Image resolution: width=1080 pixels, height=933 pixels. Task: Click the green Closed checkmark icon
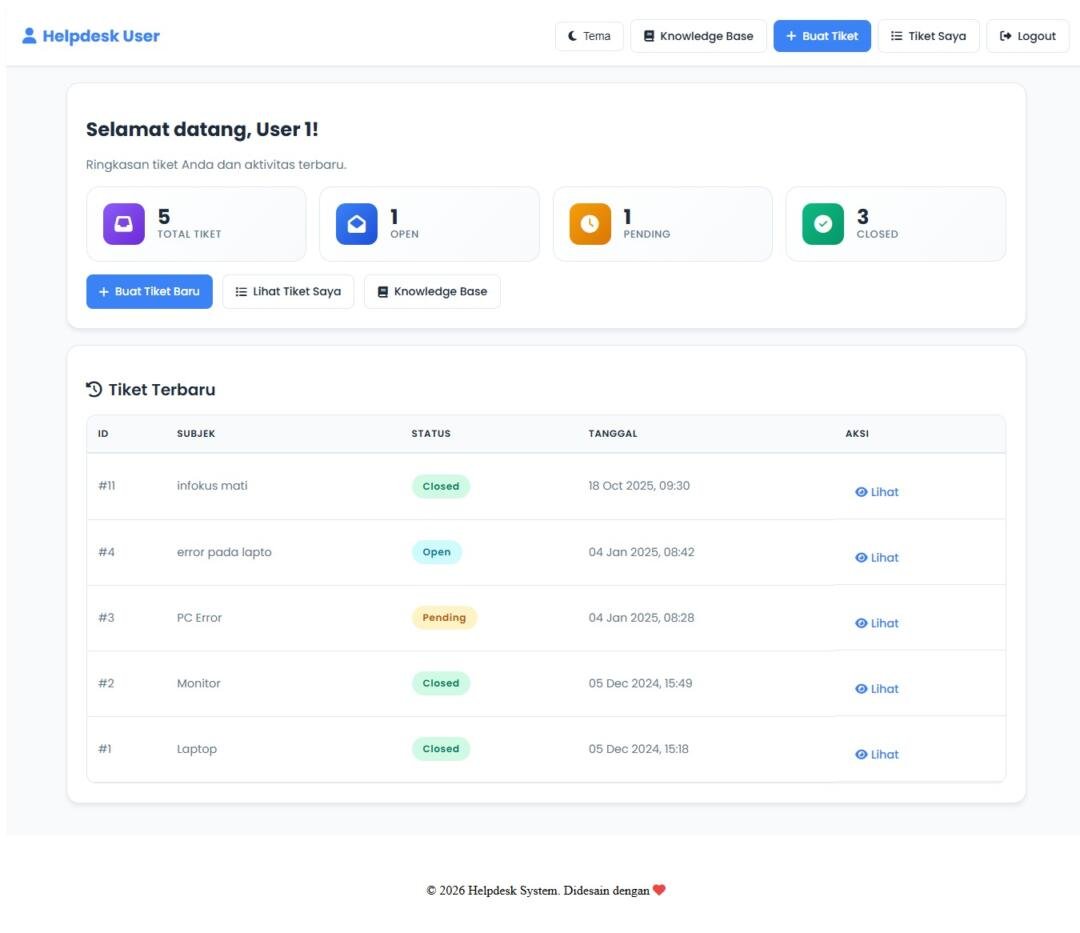tap(823, 224)
